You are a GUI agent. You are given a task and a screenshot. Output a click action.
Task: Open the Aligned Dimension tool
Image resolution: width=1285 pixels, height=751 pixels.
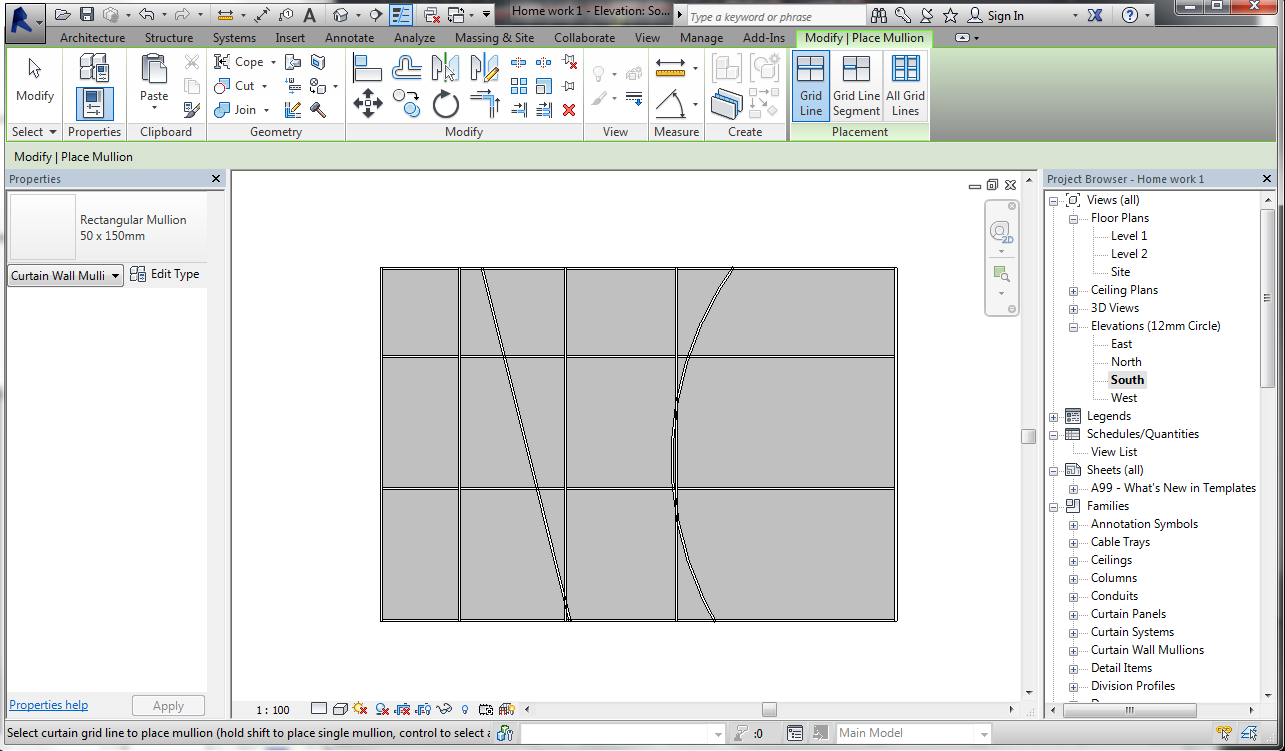pos(669,68)
